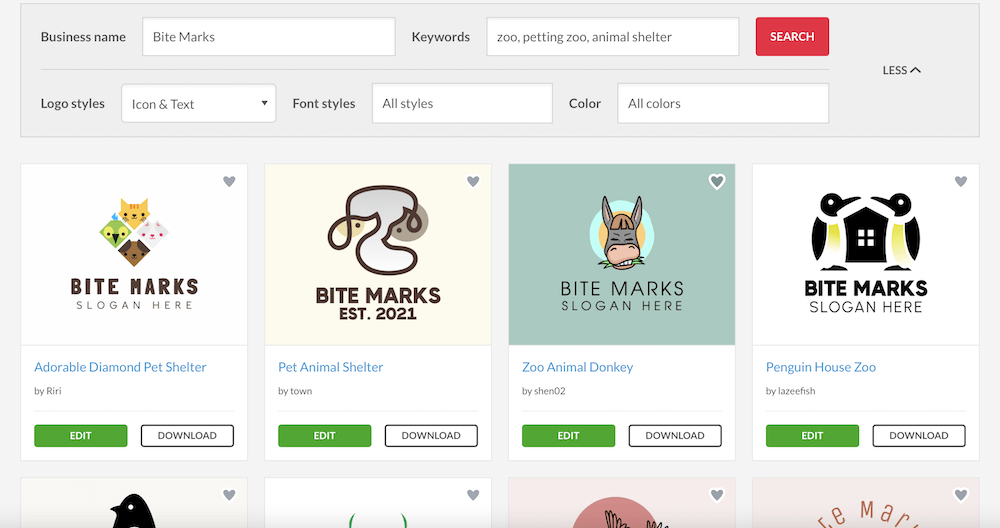Favorite the black bird logo in second row
1000x528 pixels.
[x=229, y=495]
